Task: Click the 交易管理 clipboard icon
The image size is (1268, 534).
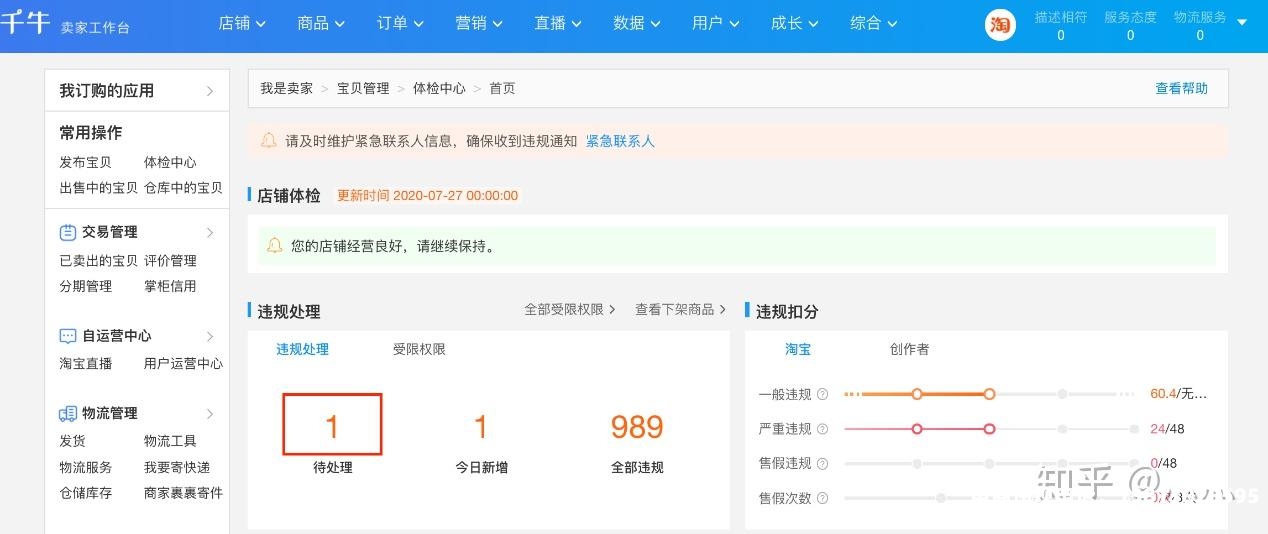Action: click(68, 232)
